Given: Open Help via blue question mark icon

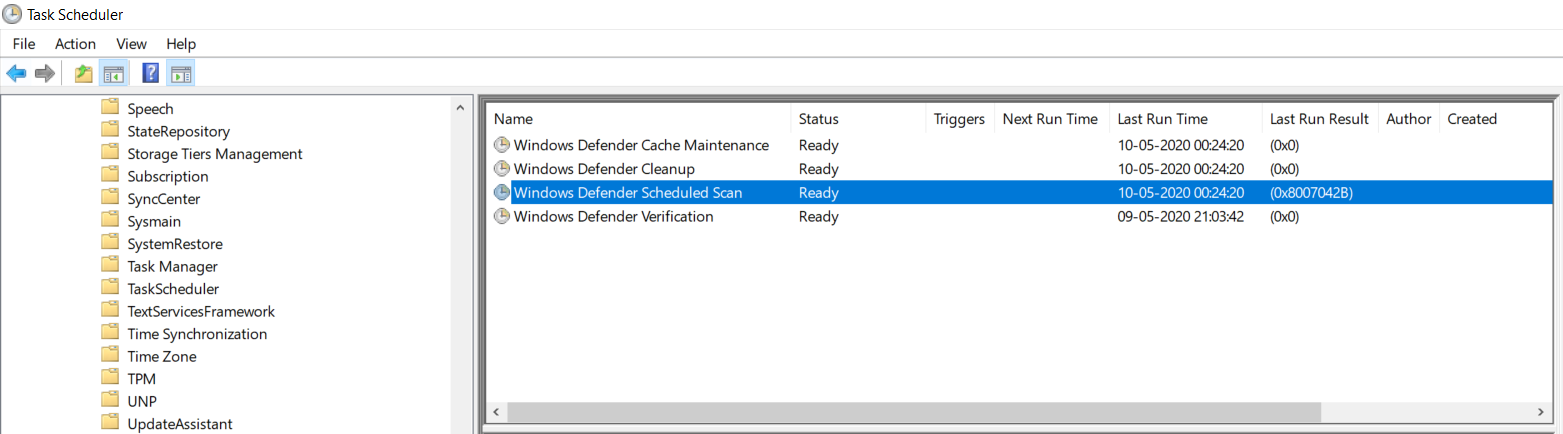Looking at the screenshot, I should coord(151,73).
